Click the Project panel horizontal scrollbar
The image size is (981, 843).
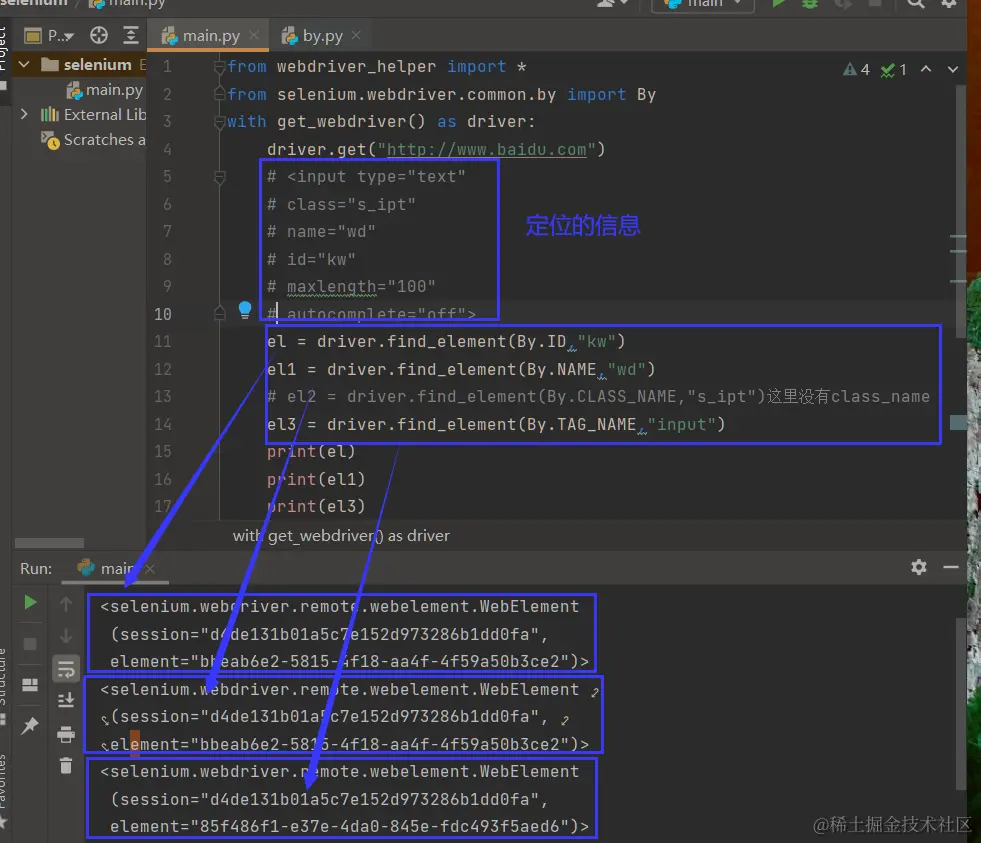[x=49, y=543]
